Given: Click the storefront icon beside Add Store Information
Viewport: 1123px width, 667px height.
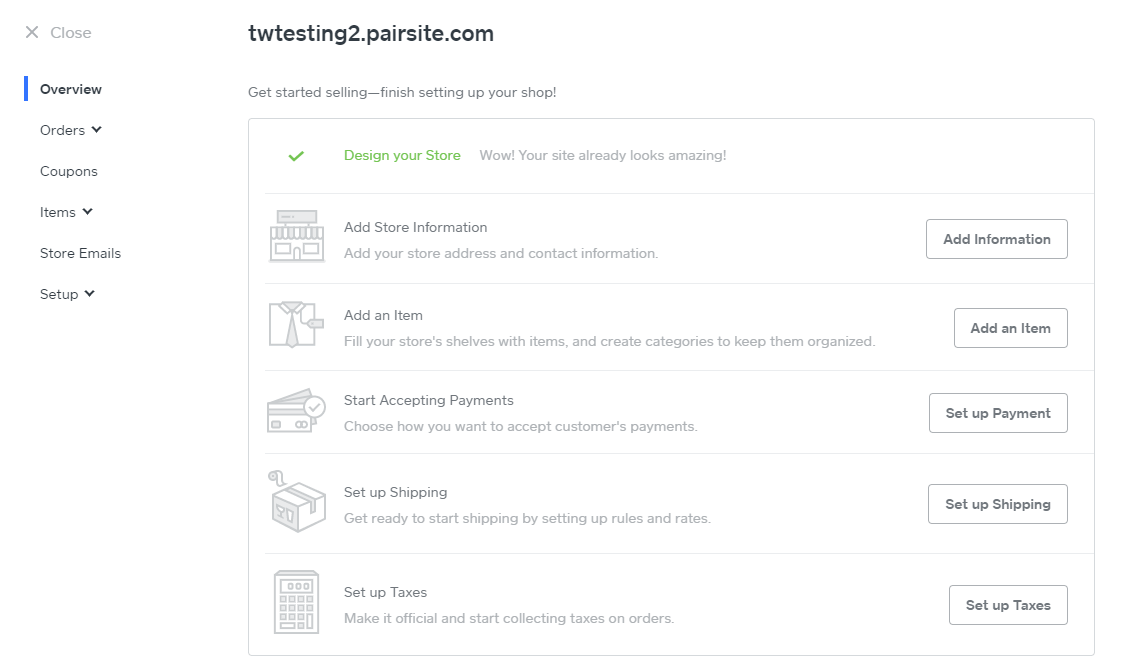Looking at the screenshot, I should tap(297, 237).
